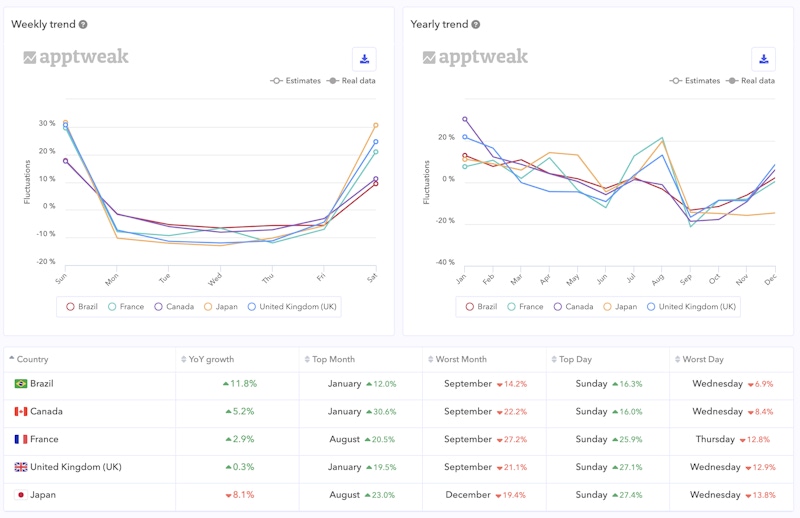Download the Yearly trend chart
Screen dimensions: 800x518
[x=763, y=59]
